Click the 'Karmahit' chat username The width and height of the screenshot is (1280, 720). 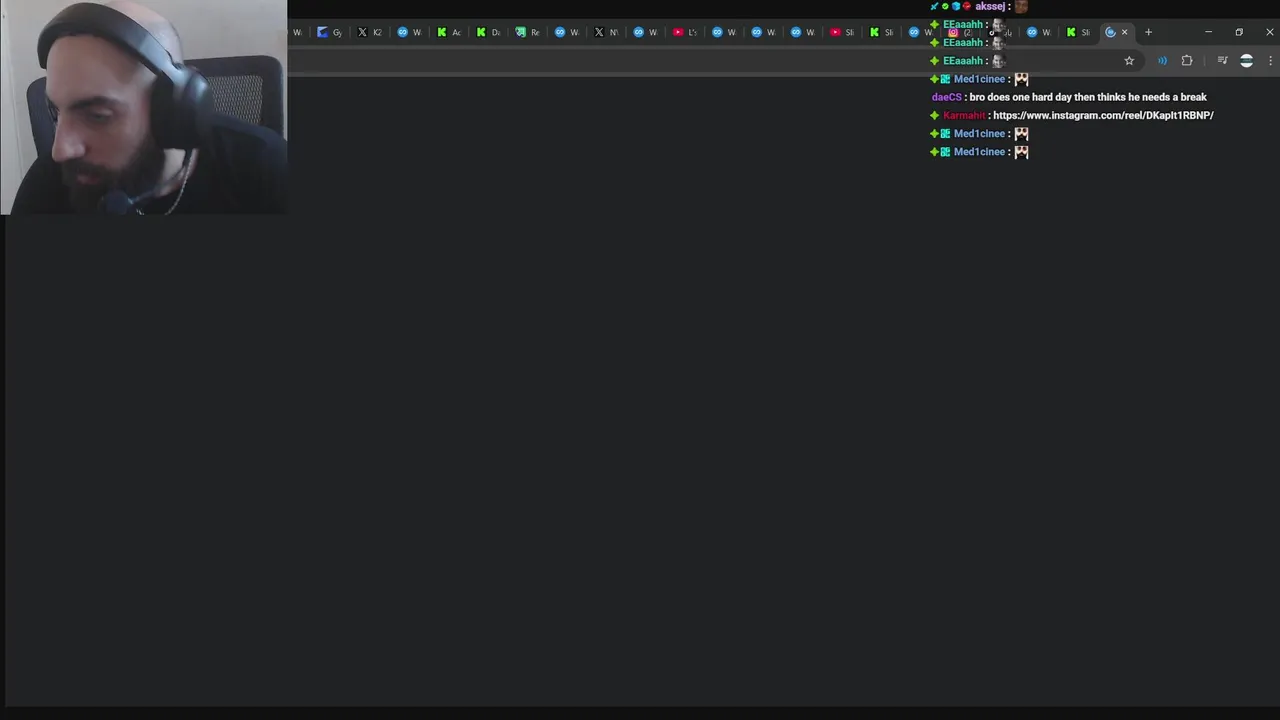pos(964,116)
